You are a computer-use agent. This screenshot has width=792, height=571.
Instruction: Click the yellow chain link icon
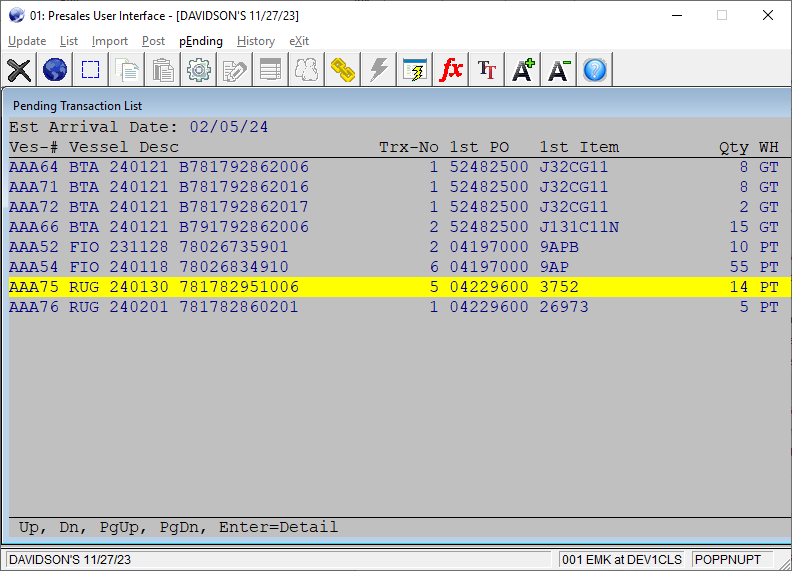[x=342, y=70]
